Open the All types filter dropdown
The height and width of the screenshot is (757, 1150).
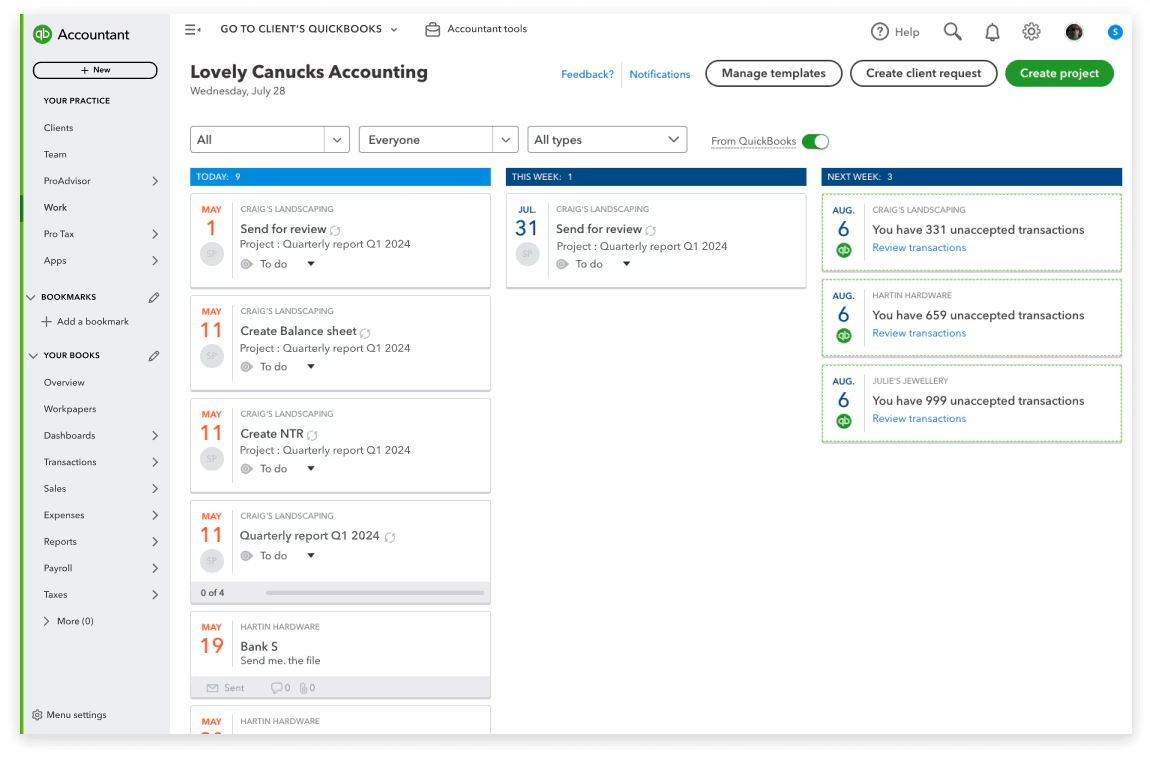click(607, 139)
